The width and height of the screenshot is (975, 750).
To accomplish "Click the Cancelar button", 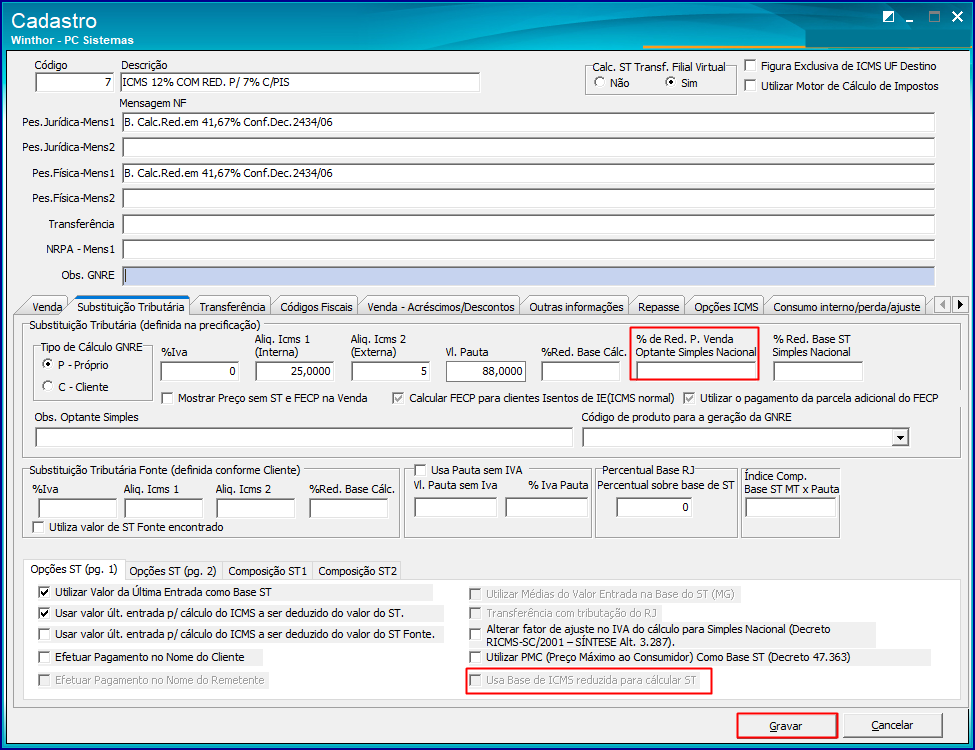I will [x=892, y=725].
